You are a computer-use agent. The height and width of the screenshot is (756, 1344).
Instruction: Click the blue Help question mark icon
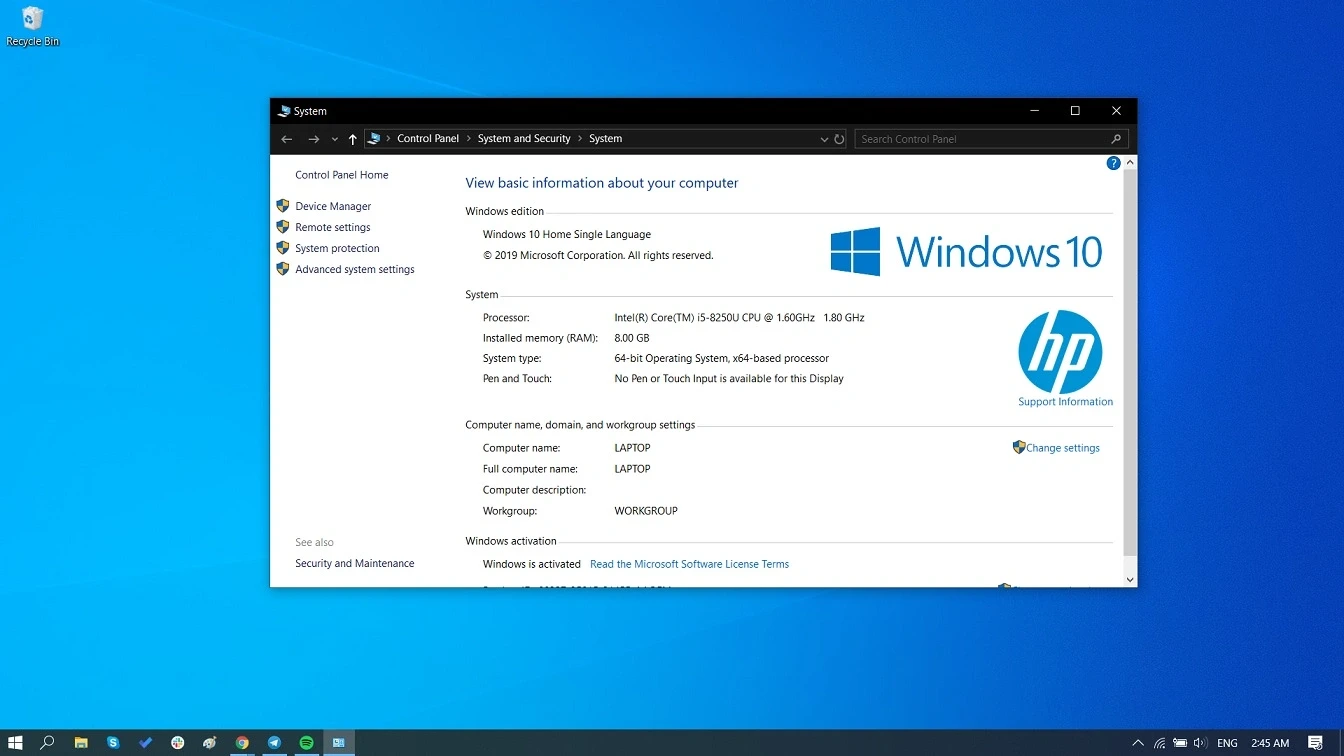point(1113,163)
